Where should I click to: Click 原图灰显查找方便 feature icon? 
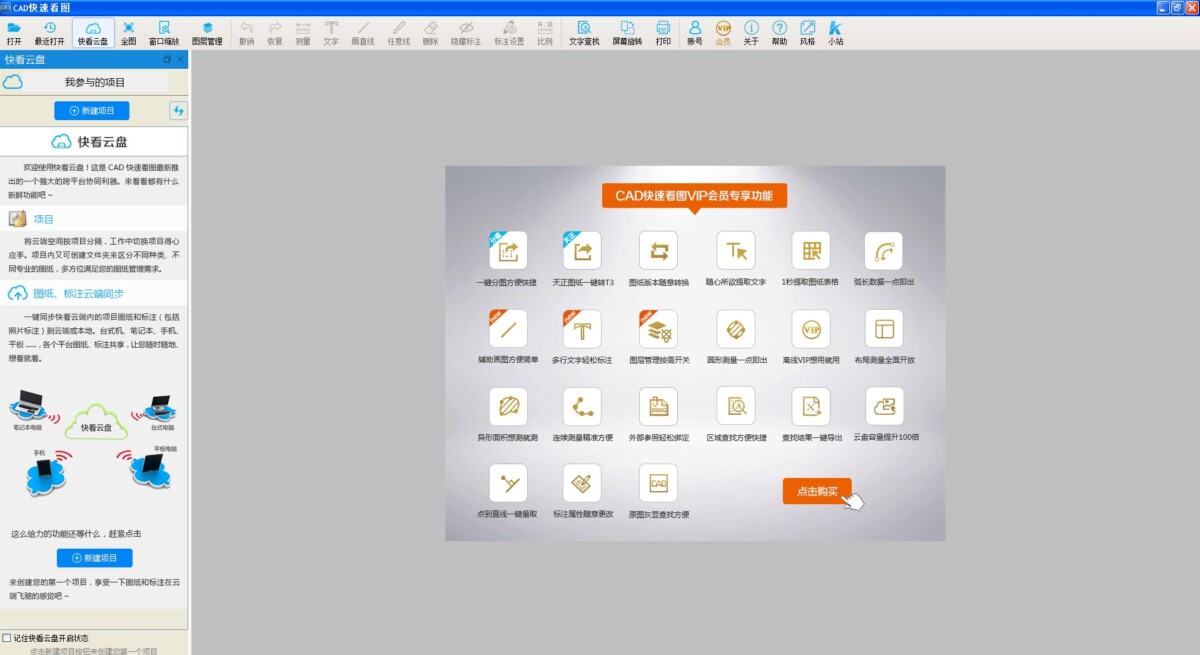[658, 483]
